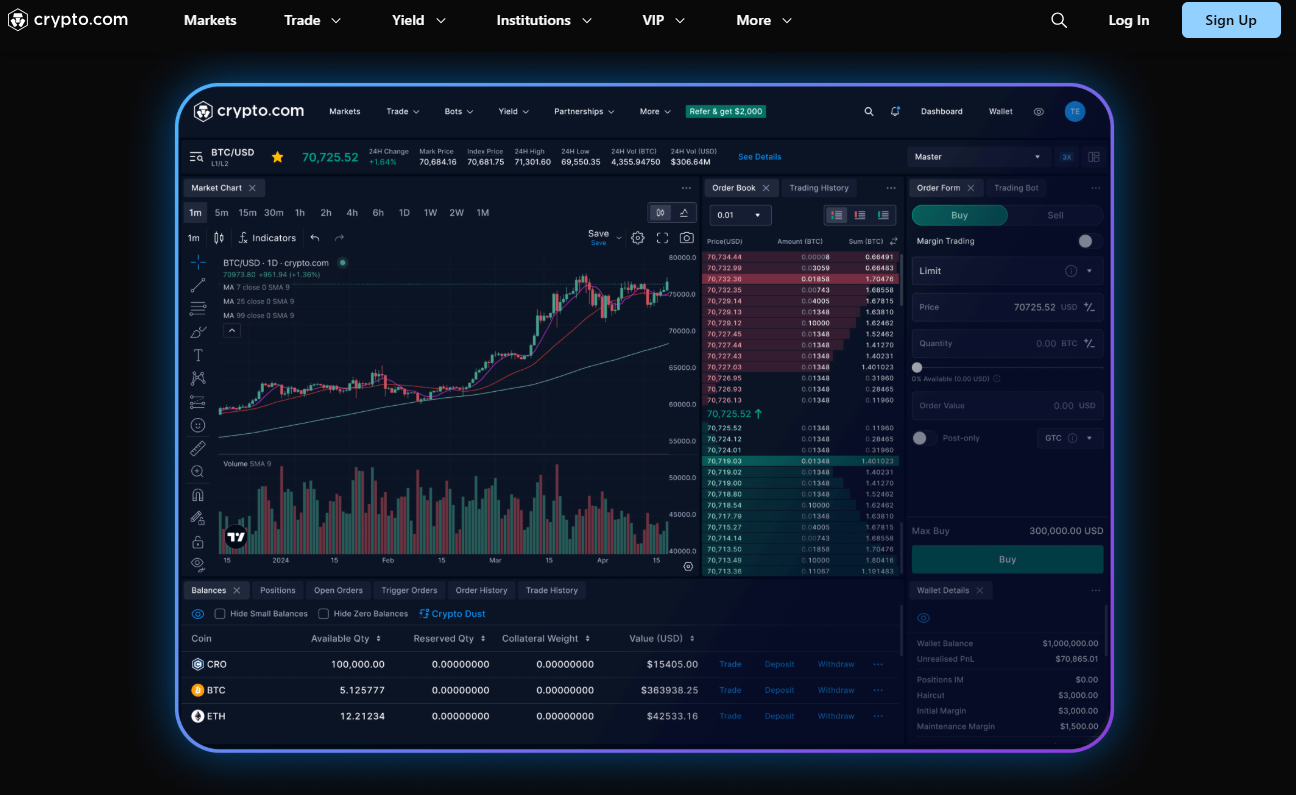Open the GTC time-in-force dropdown

[x=1069, y=438]
